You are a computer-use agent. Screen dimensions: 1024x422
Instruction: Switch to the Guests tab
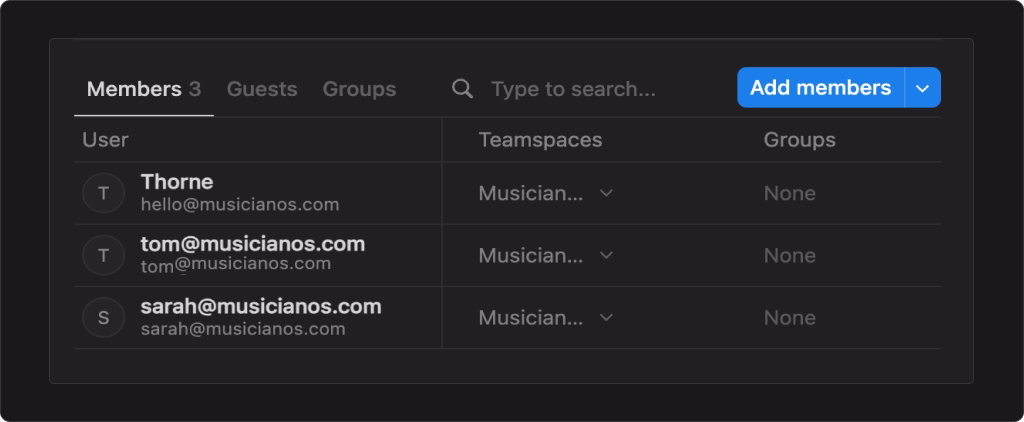[x=262, y=89]
